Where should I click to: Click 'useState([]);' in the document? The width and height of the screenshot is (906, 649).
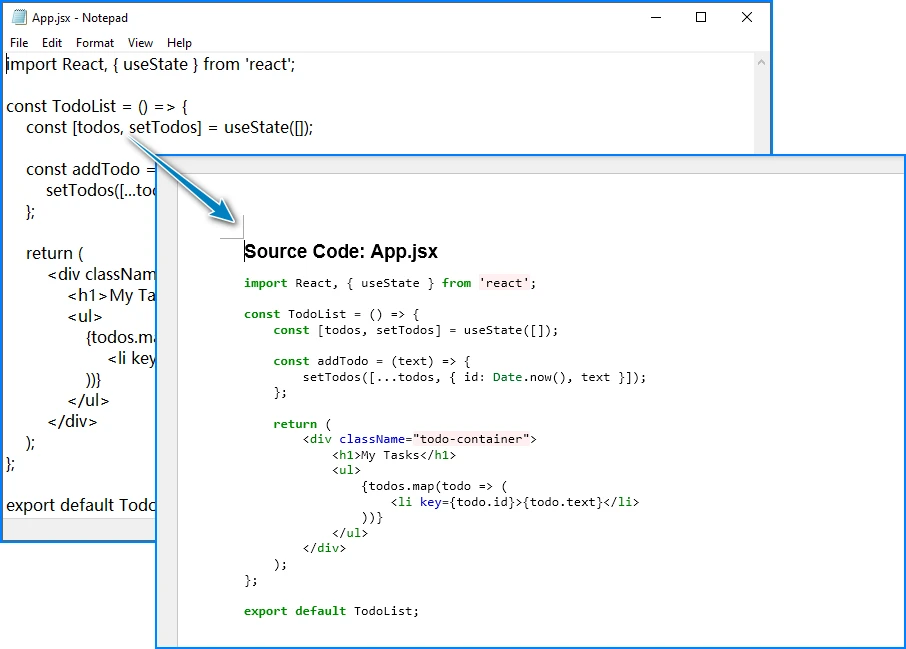[x=511, y=331]
